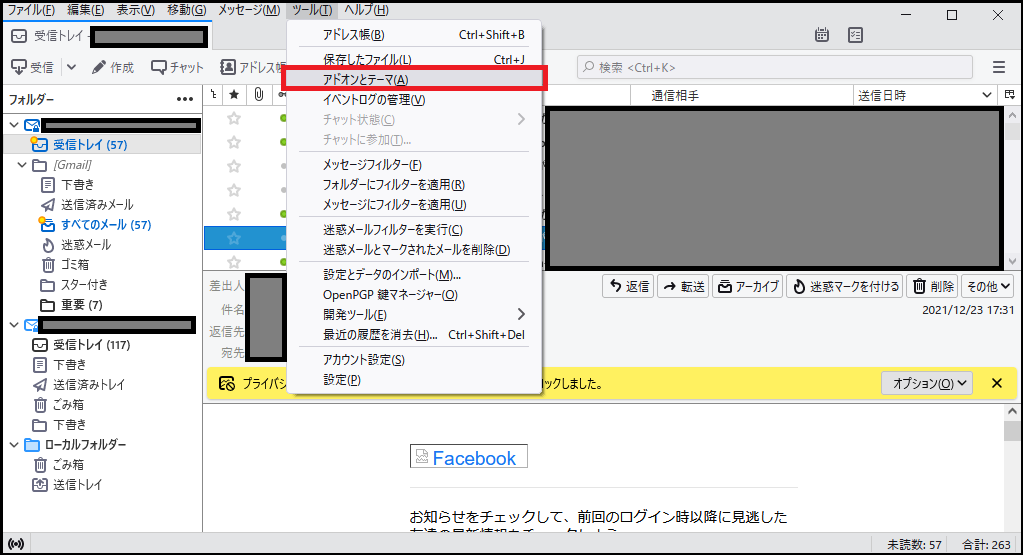Click the search field 検索
Viewport: 1023px width, 555px height.
coord(774,67)
